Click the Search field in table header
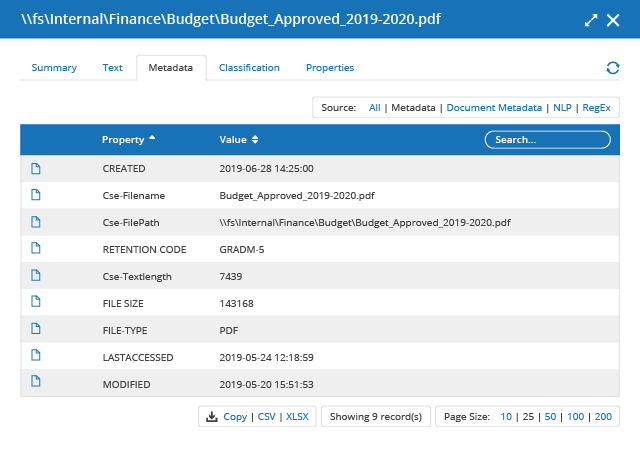This screenshot has width=640, height=450. coord(547,140)
